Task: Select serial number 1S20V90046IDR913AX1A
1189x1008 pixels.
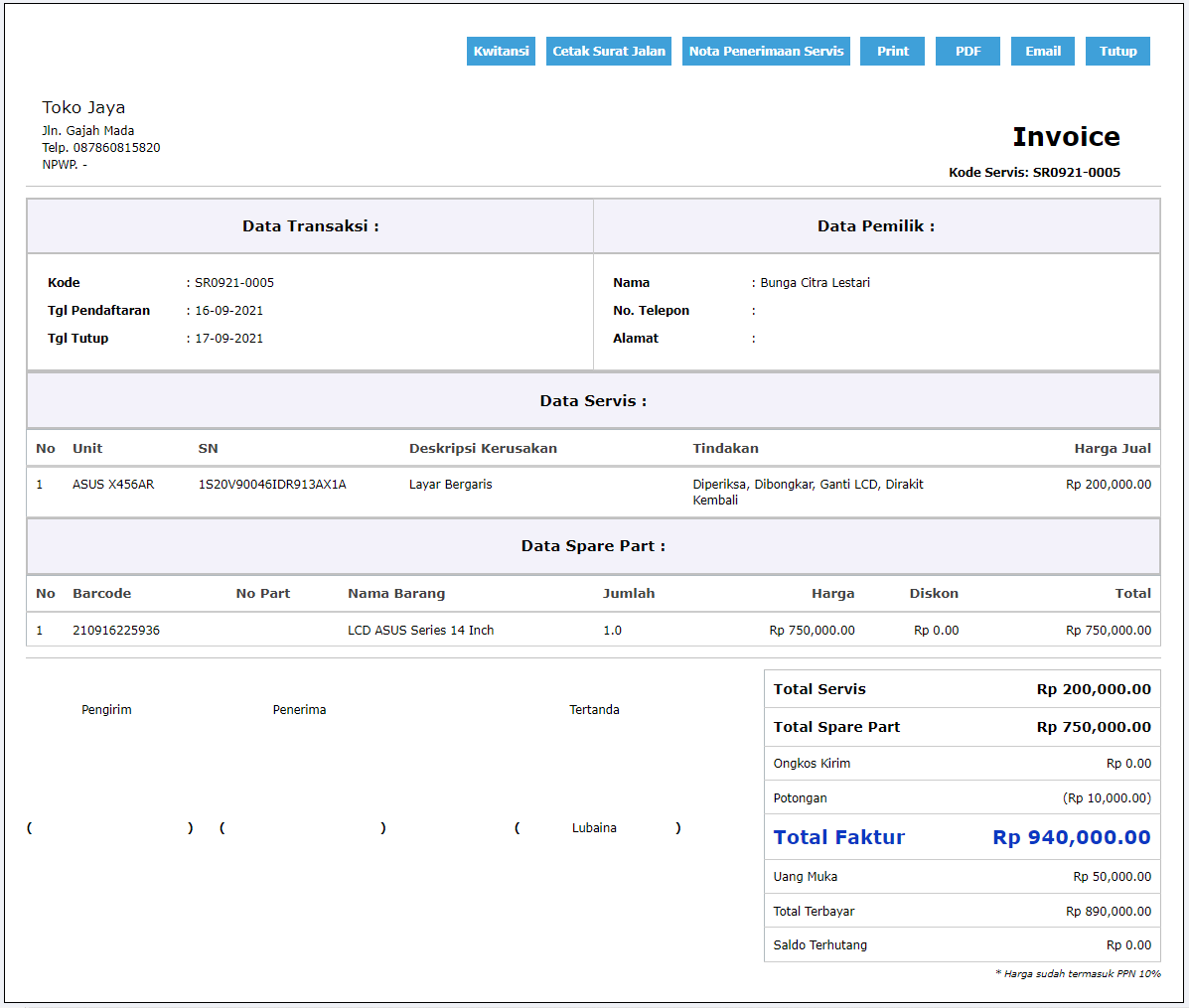Action: (272, 485)
